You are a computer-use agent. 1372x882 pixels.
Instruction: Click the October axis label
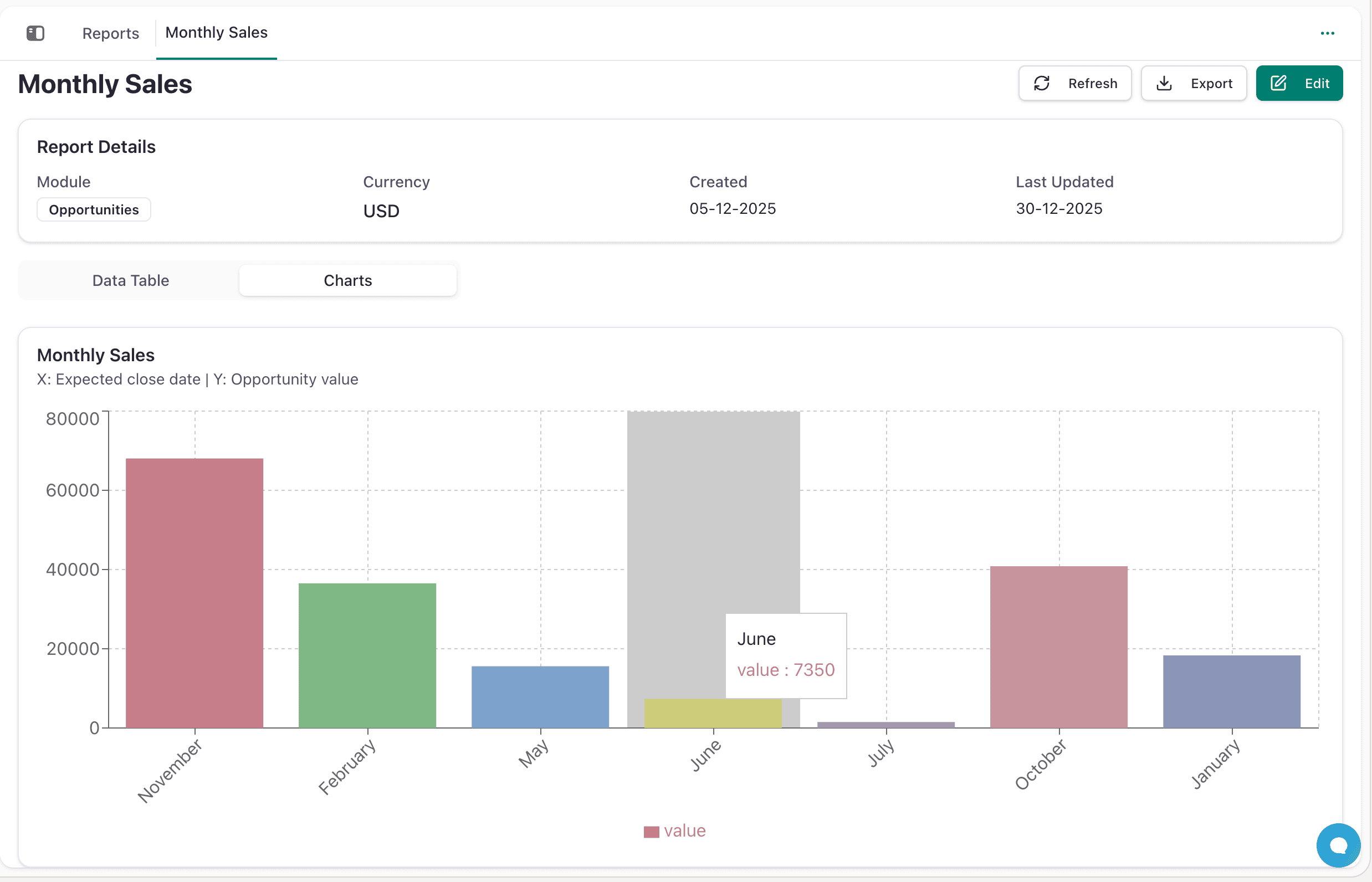pos(1040,765)
